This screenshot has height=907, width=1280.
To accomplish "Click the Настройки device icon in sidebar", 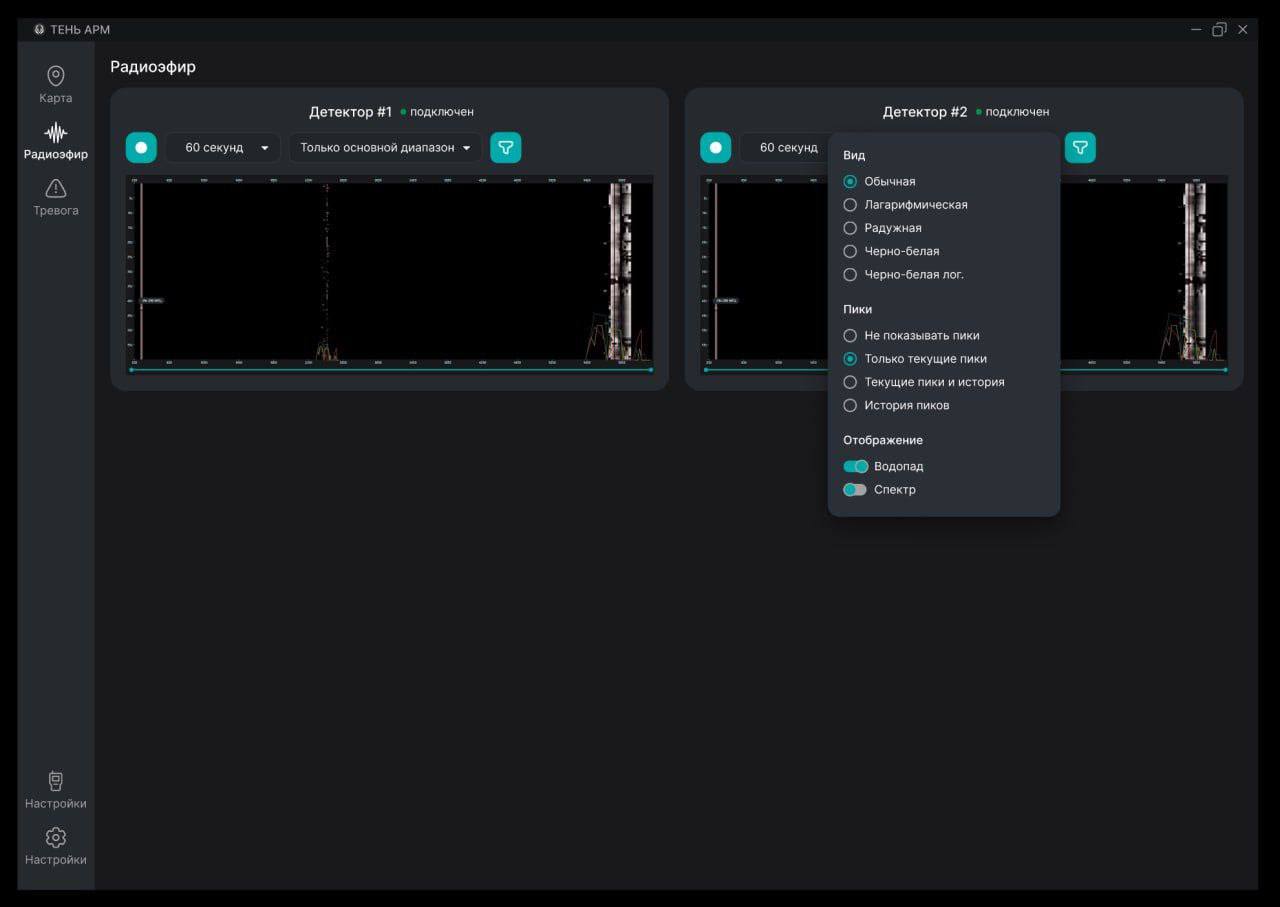I will pos(56,782).
